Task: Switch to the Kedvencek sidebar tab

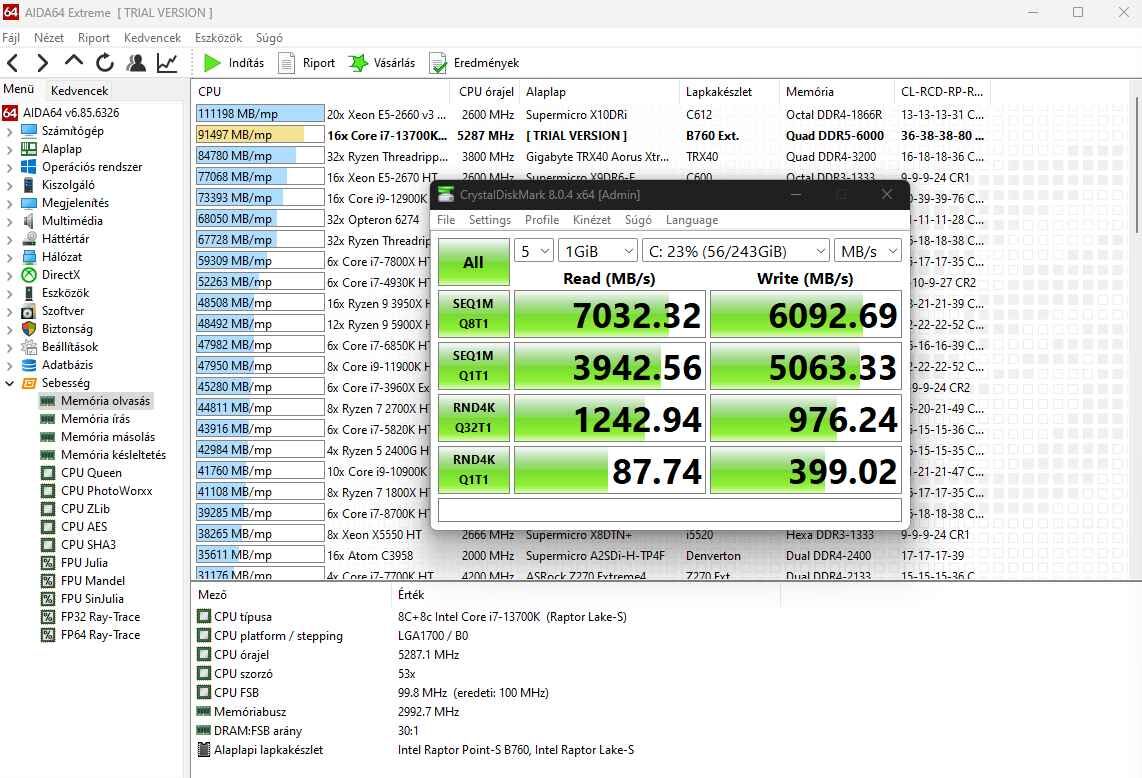Action: tap(79, 90)
